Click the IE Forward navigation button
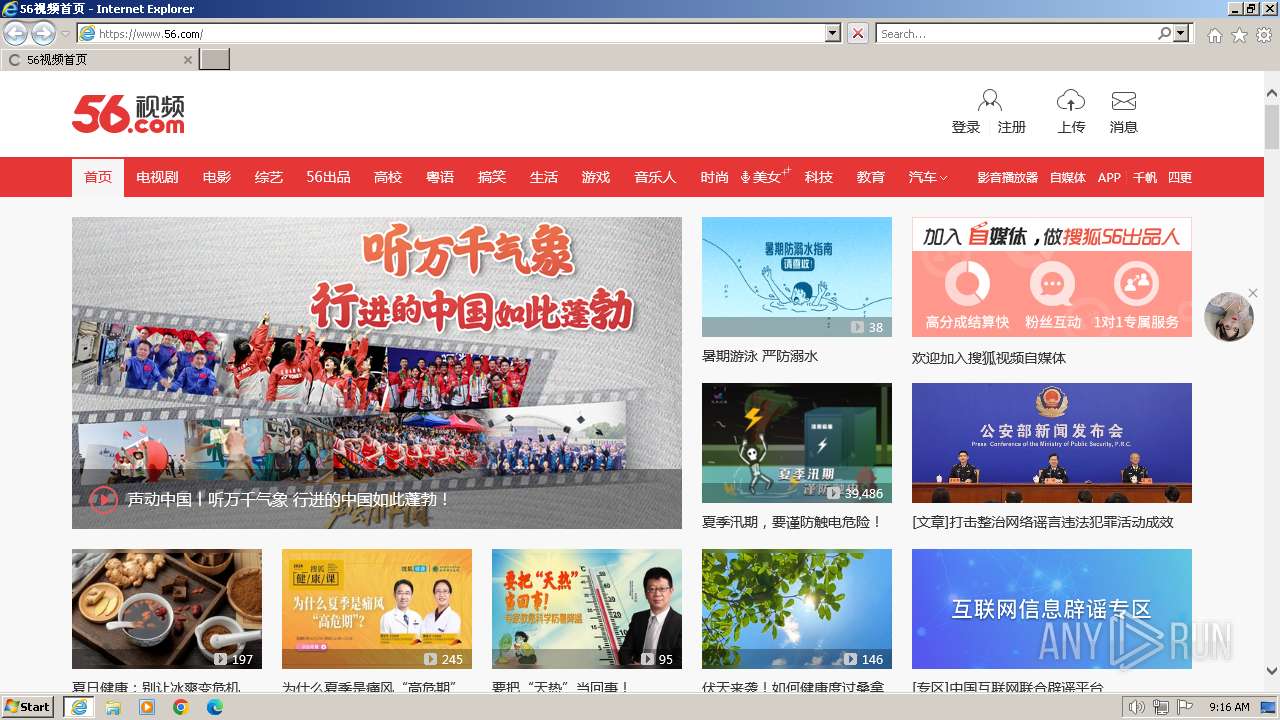1280x720 pixels. [x=43, y=33]
